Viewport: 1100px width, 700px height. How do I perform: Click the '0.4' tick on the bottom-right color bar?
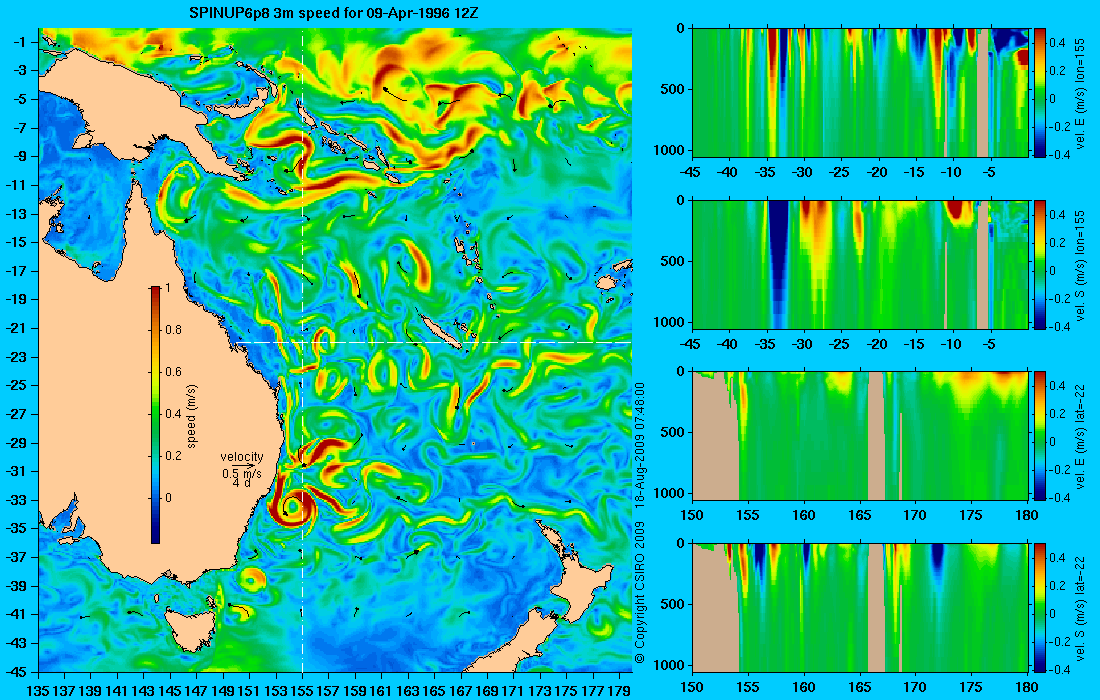[x=1057, y=558]
